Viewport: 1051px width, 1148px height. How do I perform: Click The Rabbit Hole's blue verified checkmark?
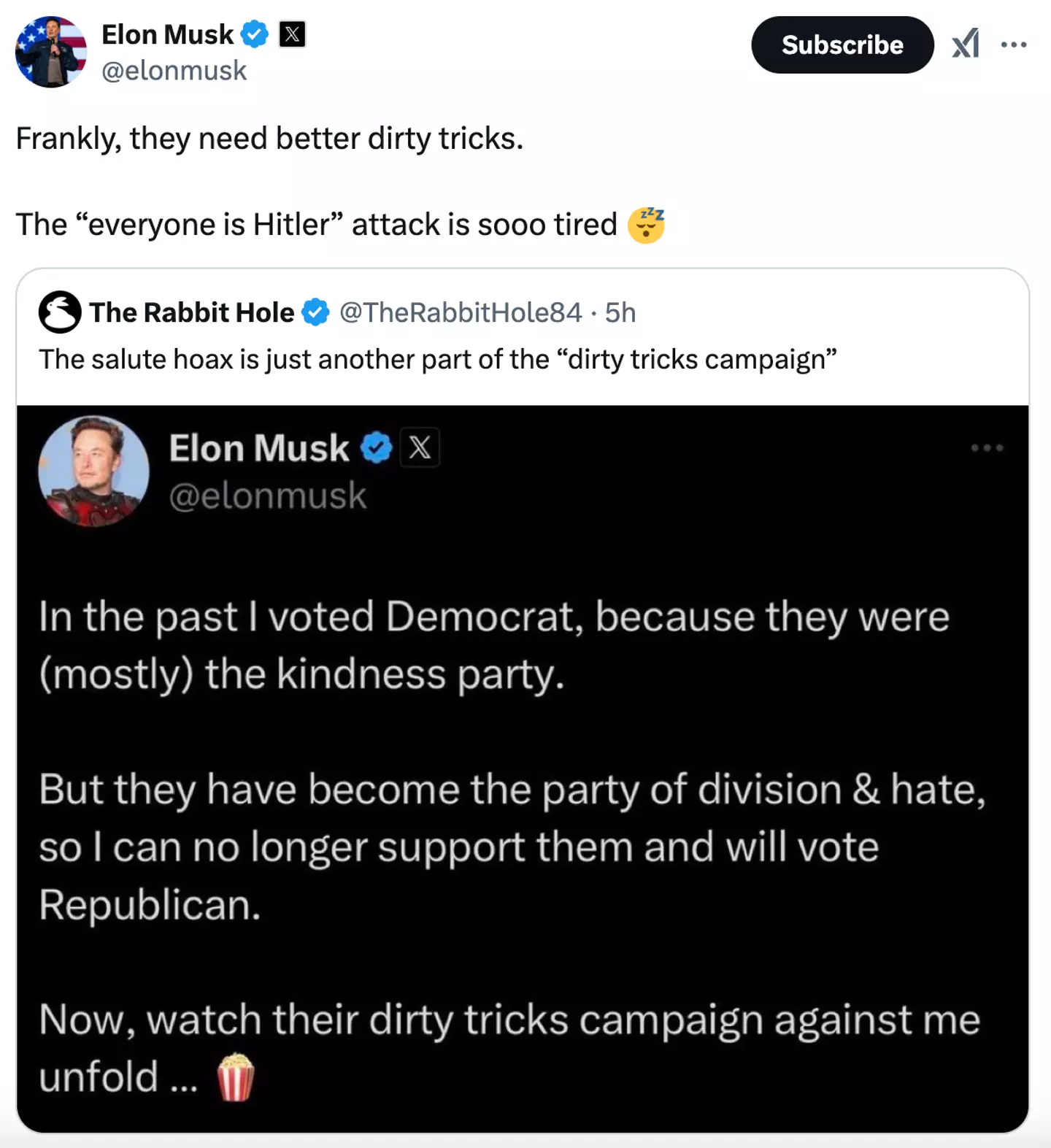point(316,312)
